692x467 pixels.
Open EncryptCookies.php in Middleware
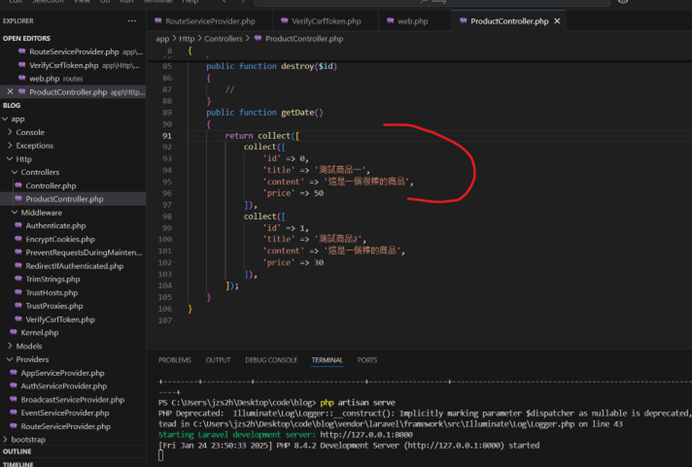(60, 239)
